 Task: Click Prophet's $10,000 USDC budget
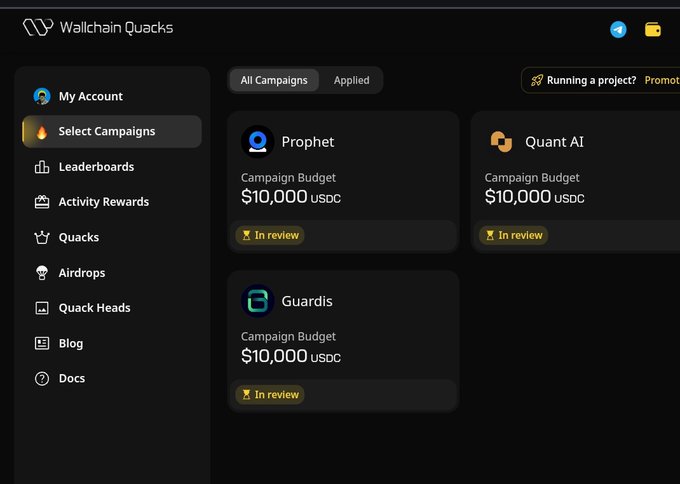291,197
